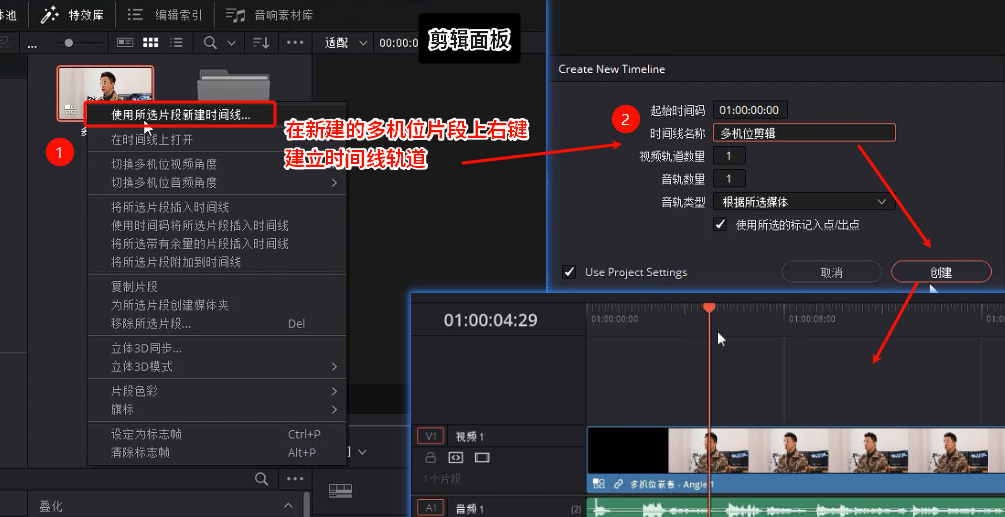1005x517 pixels.
Task: Click the 01:00:04:29 timeline timecode display
Action: click(490, 320)
